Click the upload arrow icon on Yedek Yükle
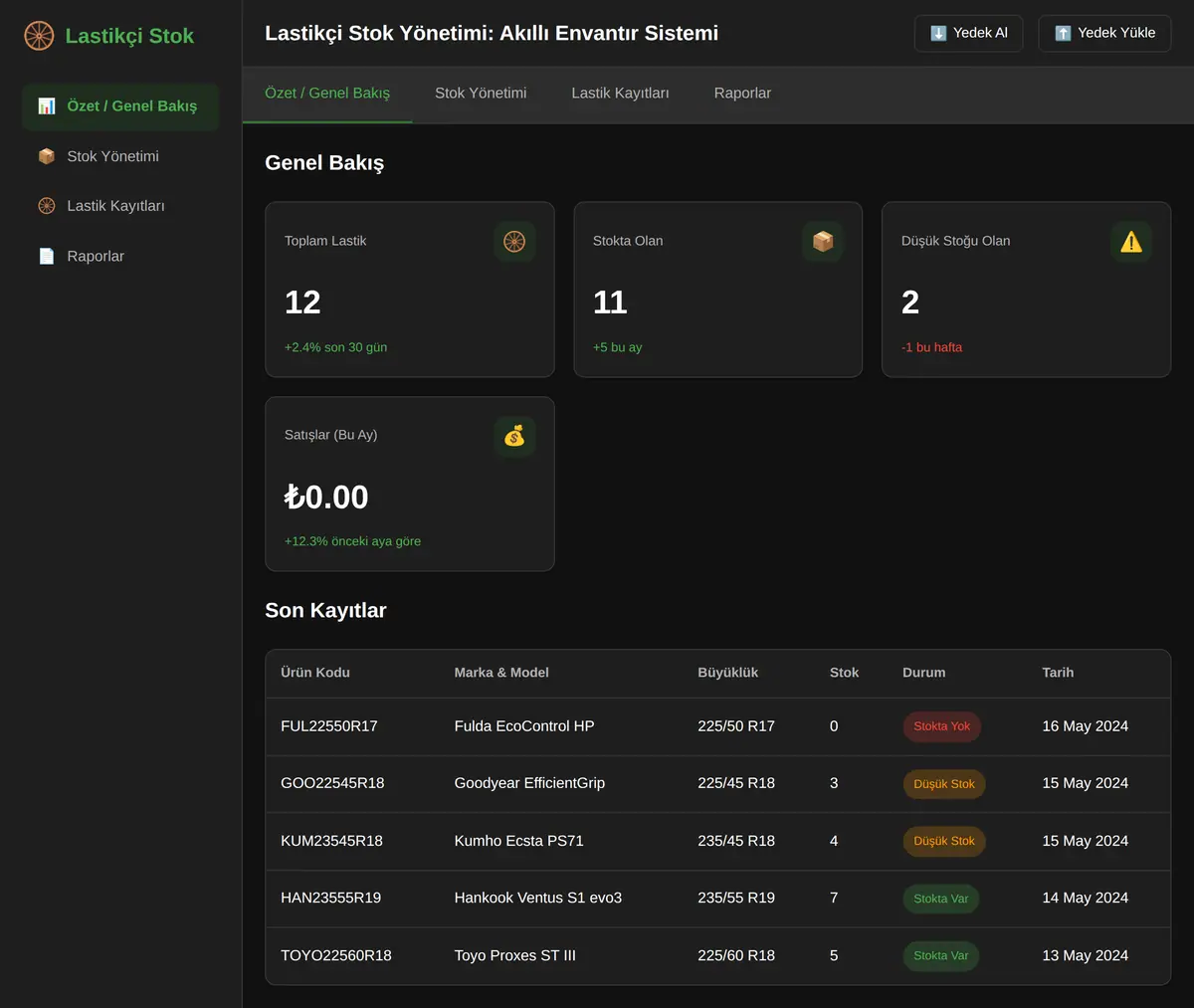The height and width of the screenshot is (1008, 1194). click(1063, 33)
